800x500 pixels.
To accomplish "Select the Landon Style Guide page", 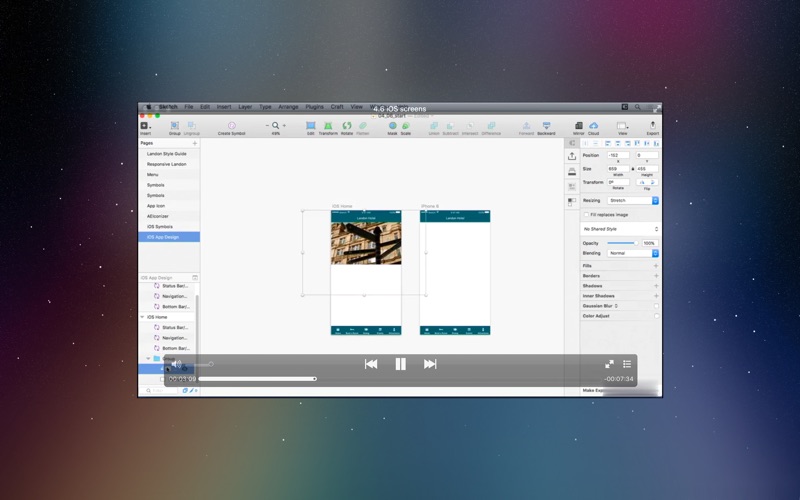I will (x=169, y=154).
